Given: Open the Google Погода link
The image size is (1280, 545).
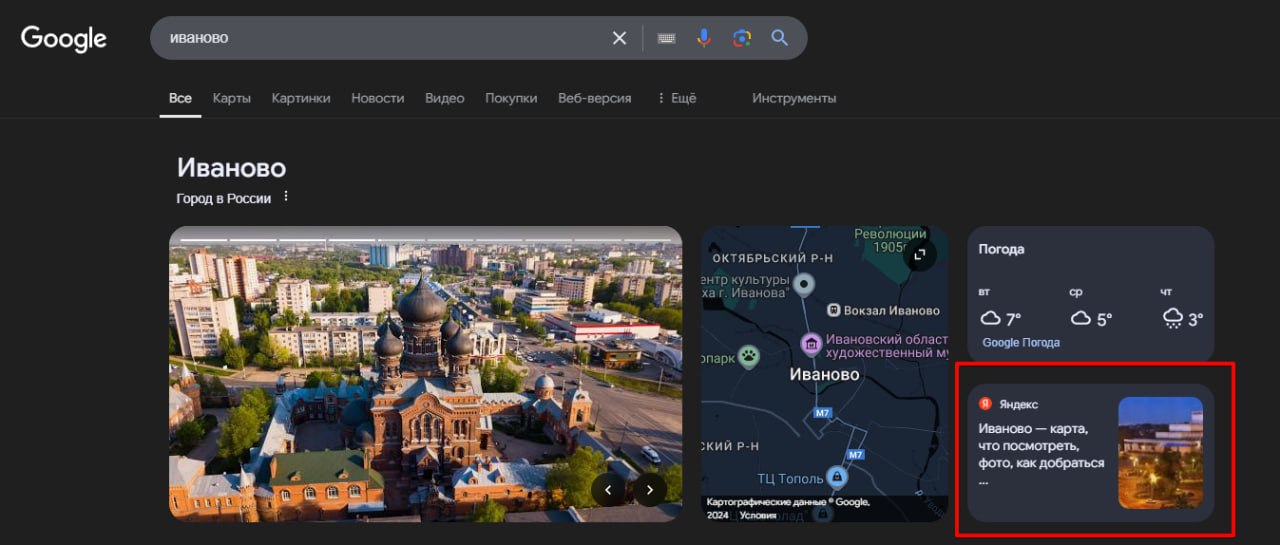Looking at the screenshot, I should pyautogui.click(x=1021, y=343).
